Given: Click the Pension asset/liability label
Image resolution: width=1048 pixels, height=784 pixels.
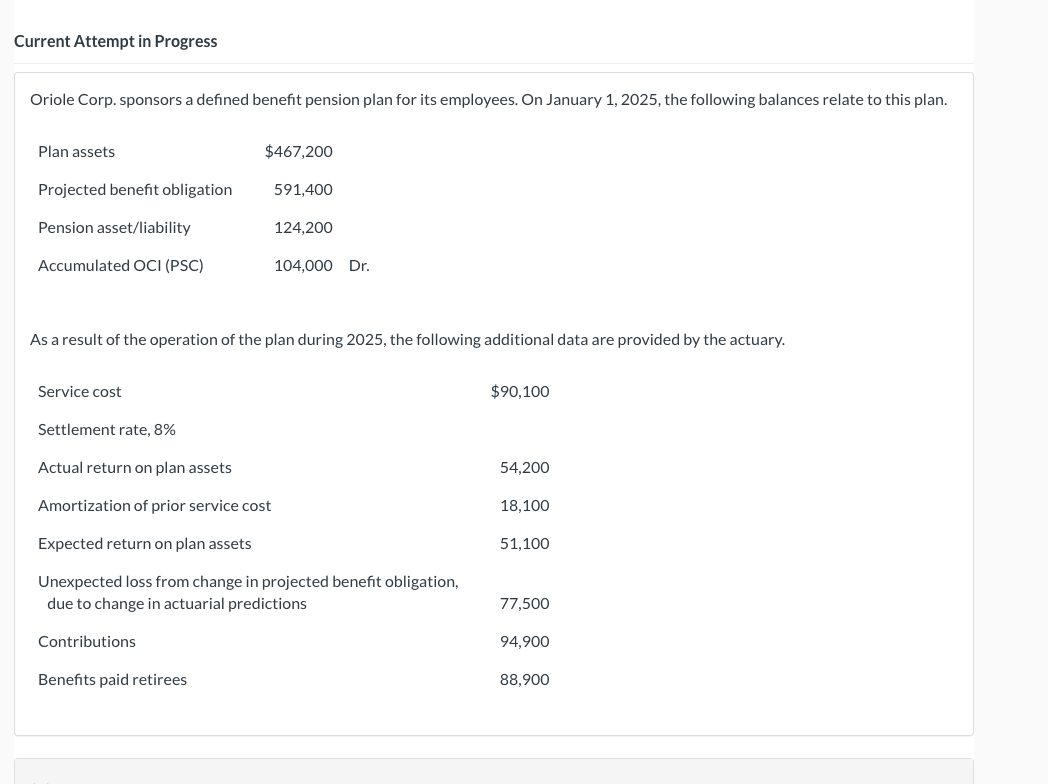Looking at the screenshot, I should point(114,227).
